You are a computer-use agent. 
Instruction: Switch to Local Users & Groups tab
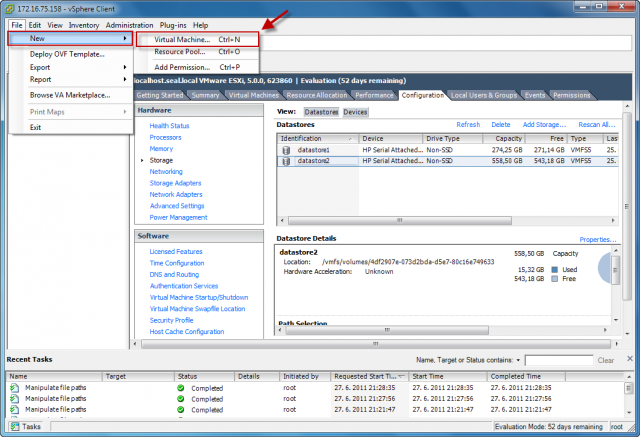coord(484,95)
